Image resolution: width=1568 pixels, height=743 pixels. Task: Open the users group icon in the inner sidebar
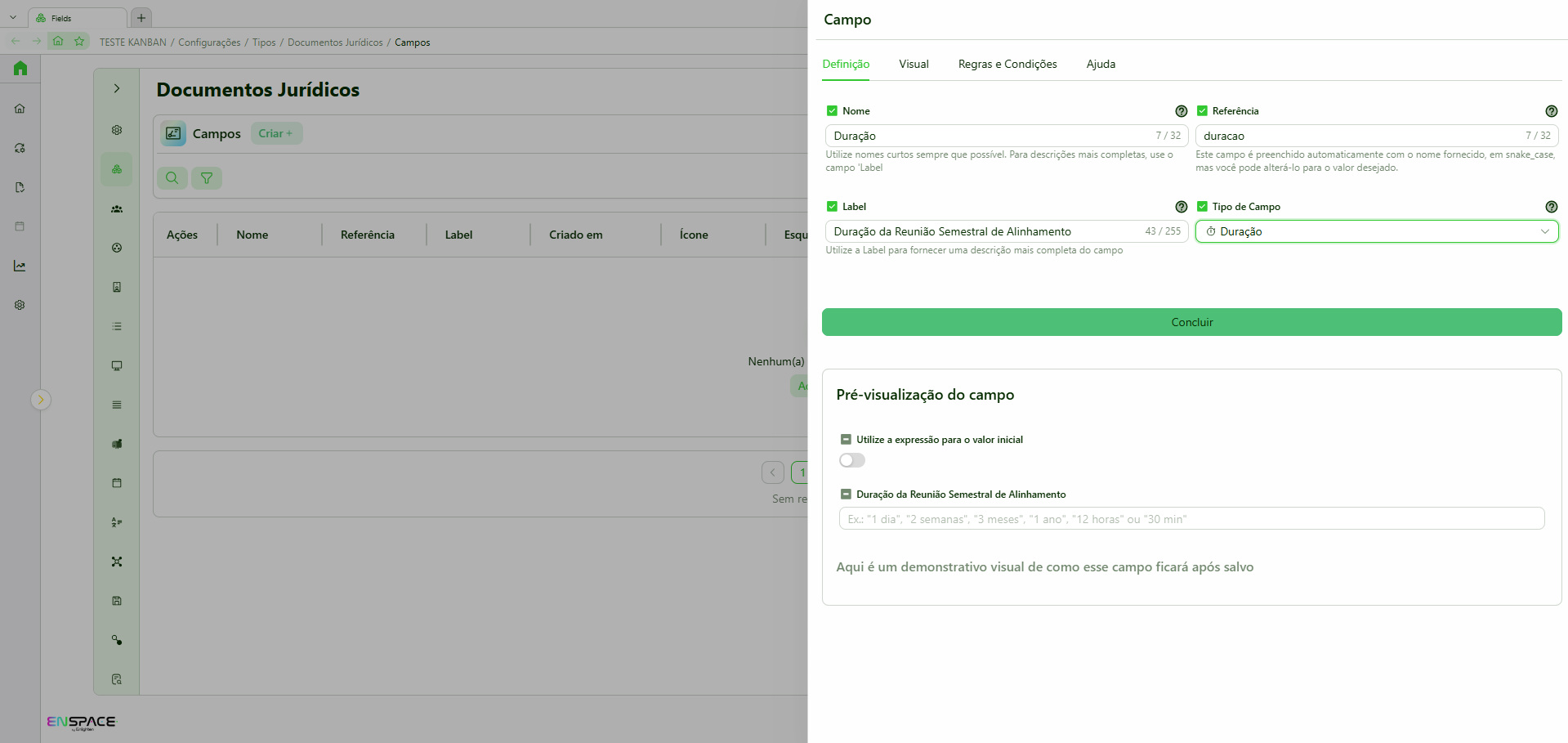(x=117, y=208)
